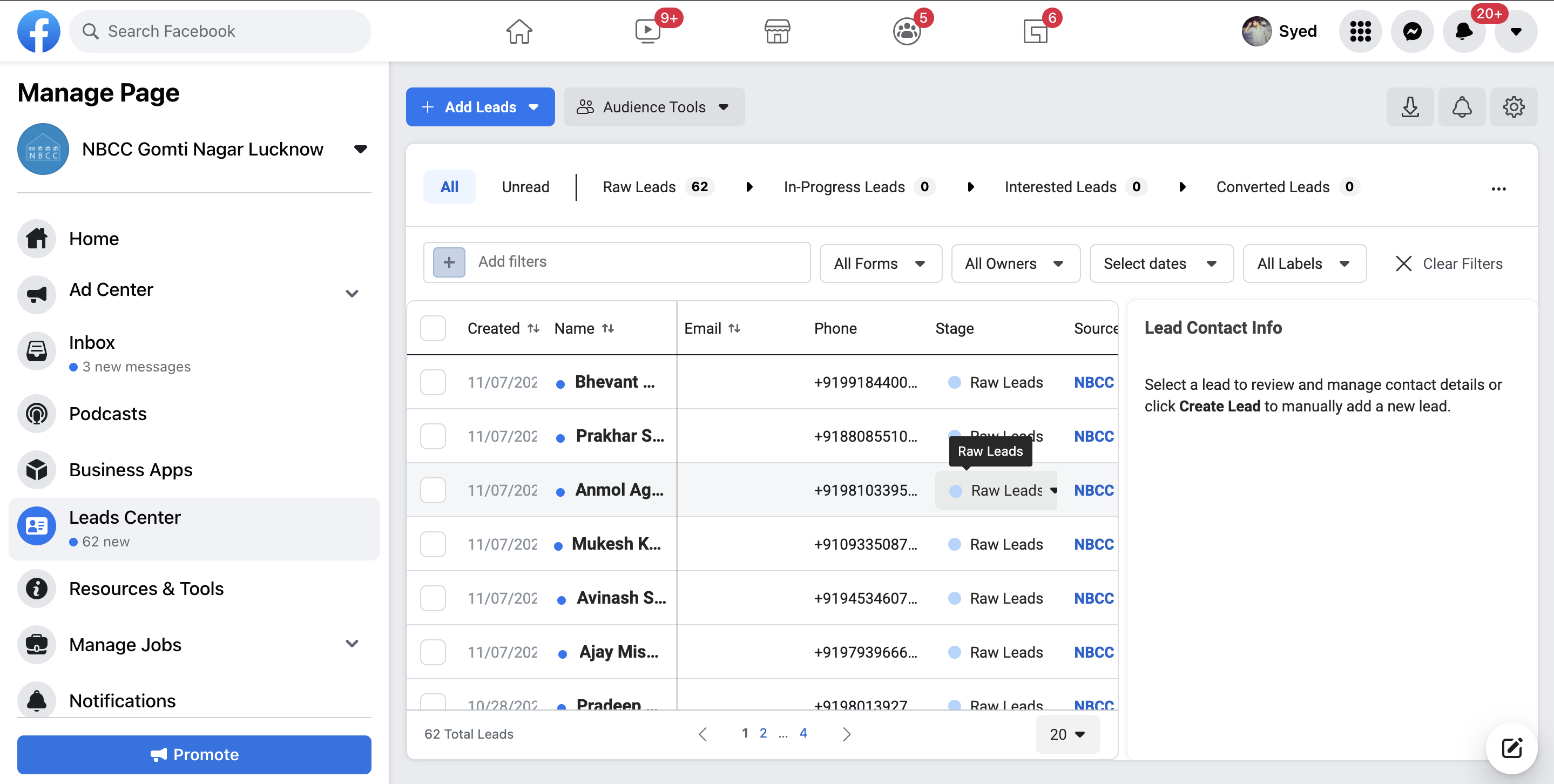Tick the checkbox for Mukesh K lead
The width and height of the screenshot is (1554, 784).
pyautogui.click(x=433, y=544)
